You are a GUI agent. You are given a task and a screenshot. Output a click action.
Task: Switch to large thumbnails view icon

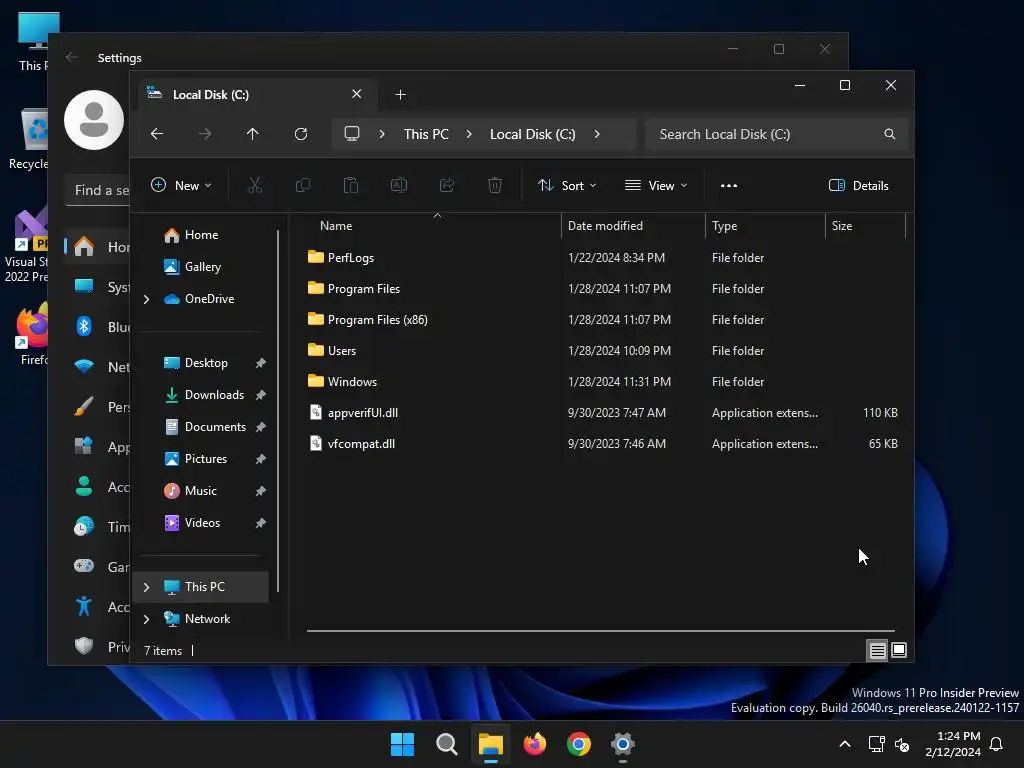(x=899, y=650)
